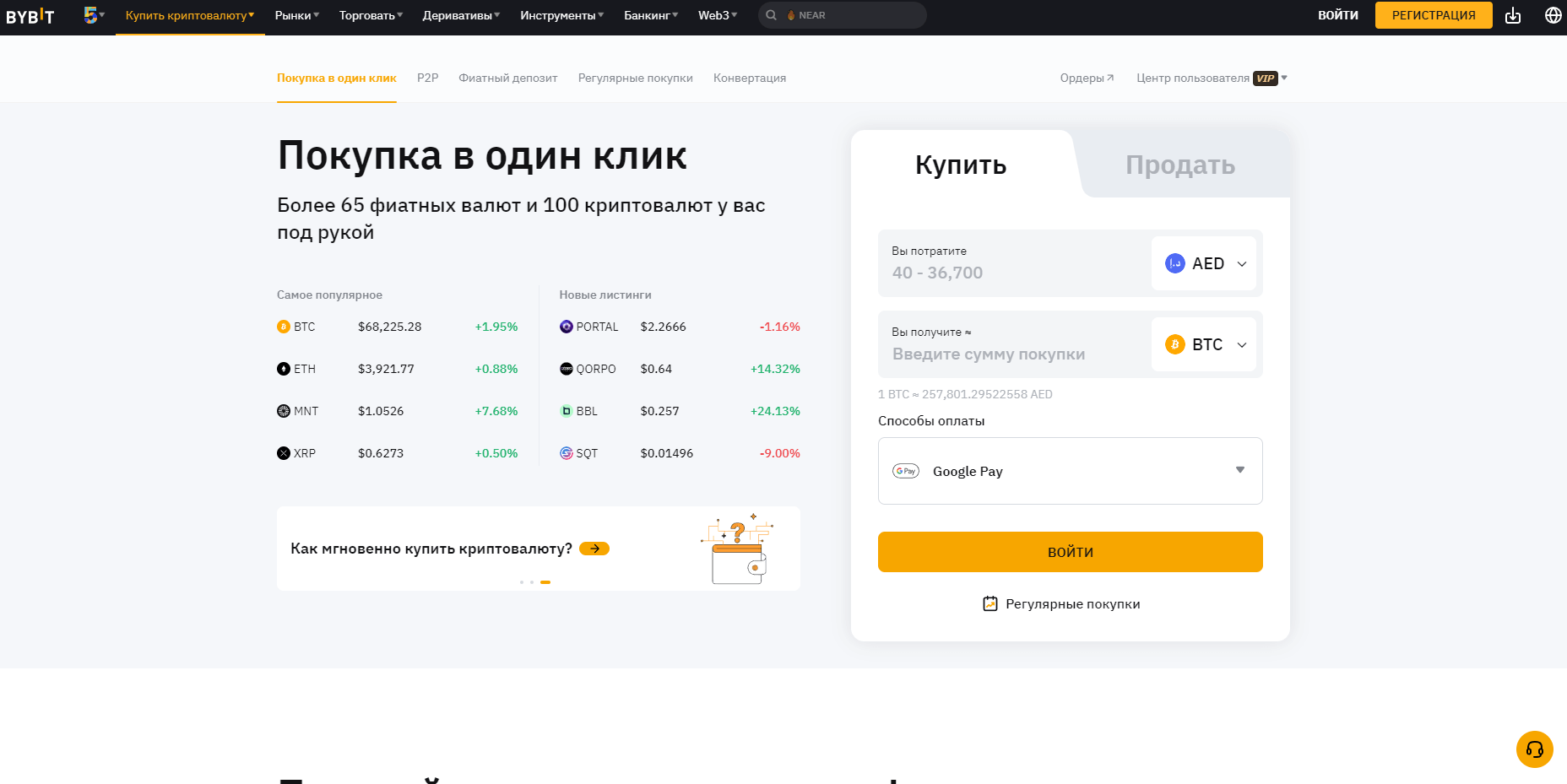
Task: Click the BTC coin icon in popular list
Action: tap(284, 327)
